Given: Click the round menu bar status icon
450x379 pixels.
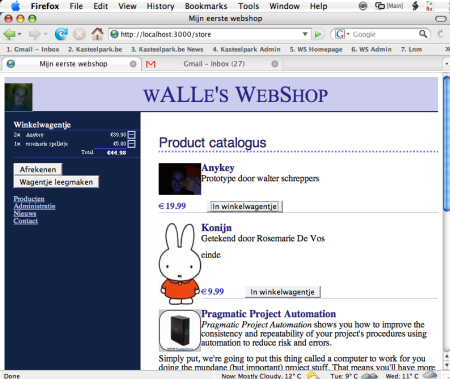Looking at the screenshot, I should click(363, 6).
